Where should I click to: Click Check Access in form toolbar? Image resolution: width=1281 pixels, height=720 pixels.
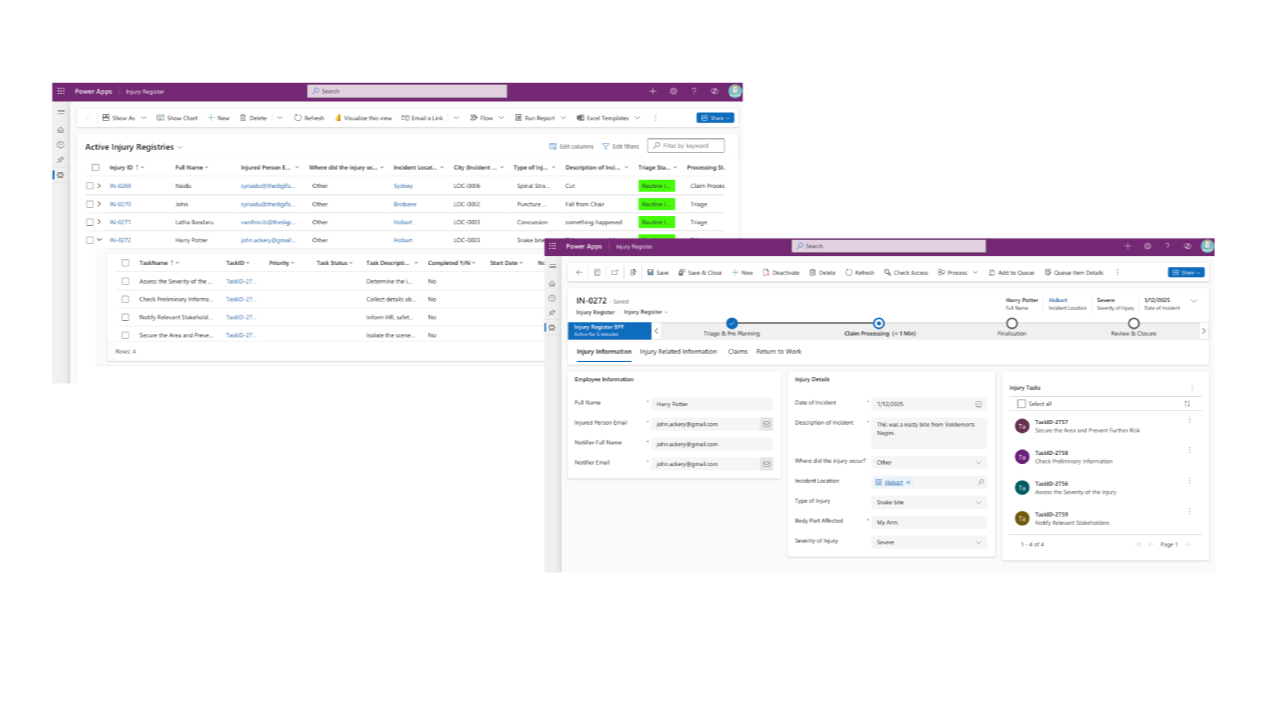906,272
